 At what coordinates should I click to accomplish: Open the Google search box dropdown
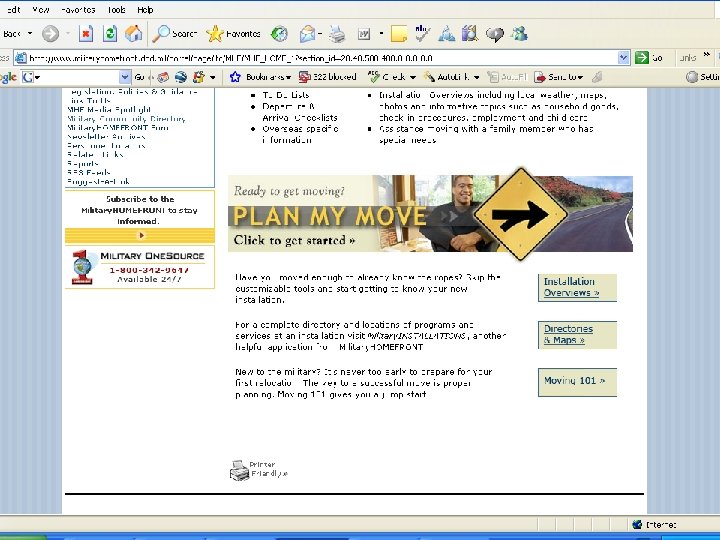tap(124, 77)
